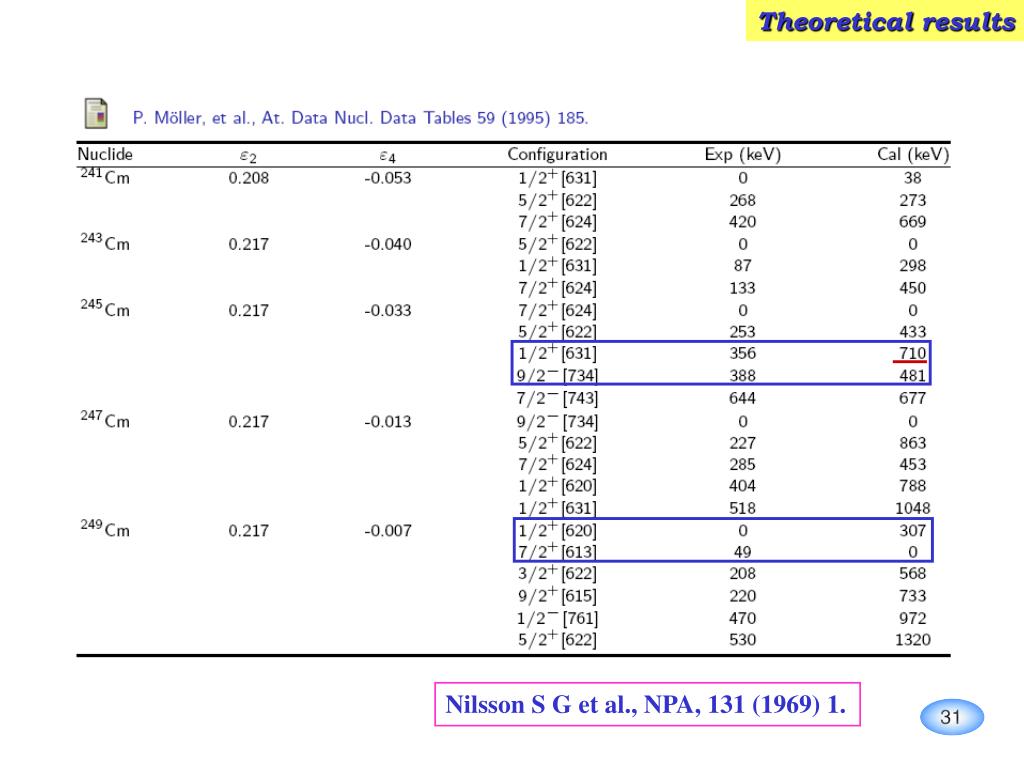Click the Exp value 49
Screen dimensions: 1024x768
click(743, 552)
